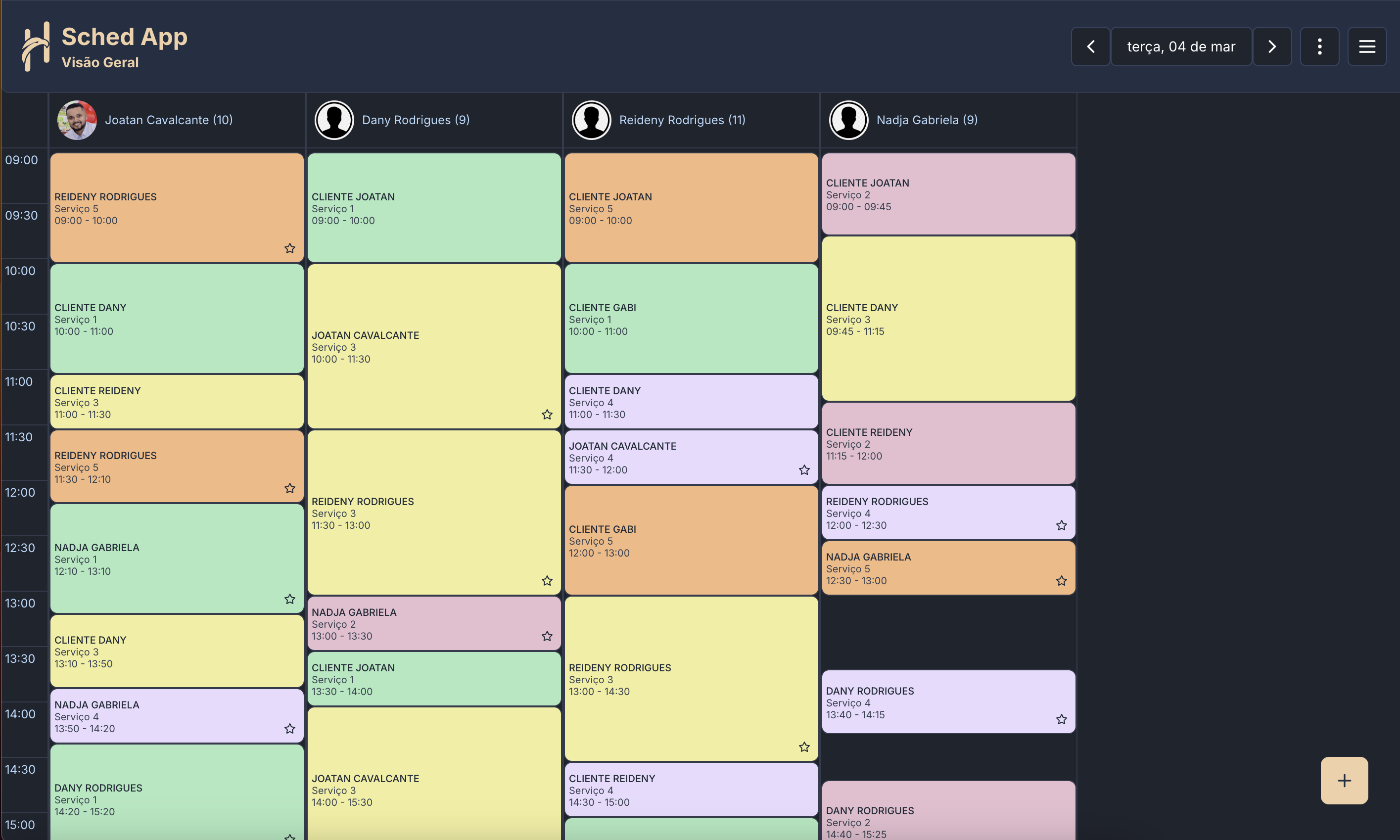Open the date picker 'terça, 04 de mar'
Screen dimensions: 1400x840
tap(1180, 47)
